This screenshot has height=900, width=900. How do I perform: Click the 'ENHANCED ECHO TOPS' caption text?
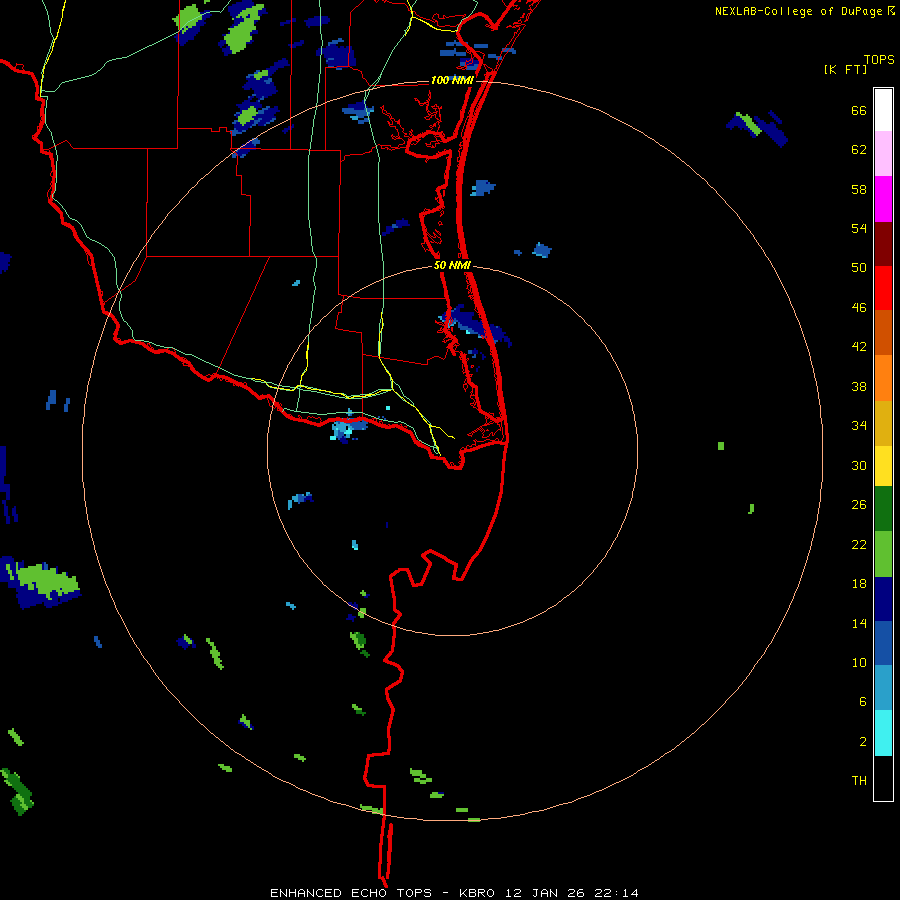(351, 893)
